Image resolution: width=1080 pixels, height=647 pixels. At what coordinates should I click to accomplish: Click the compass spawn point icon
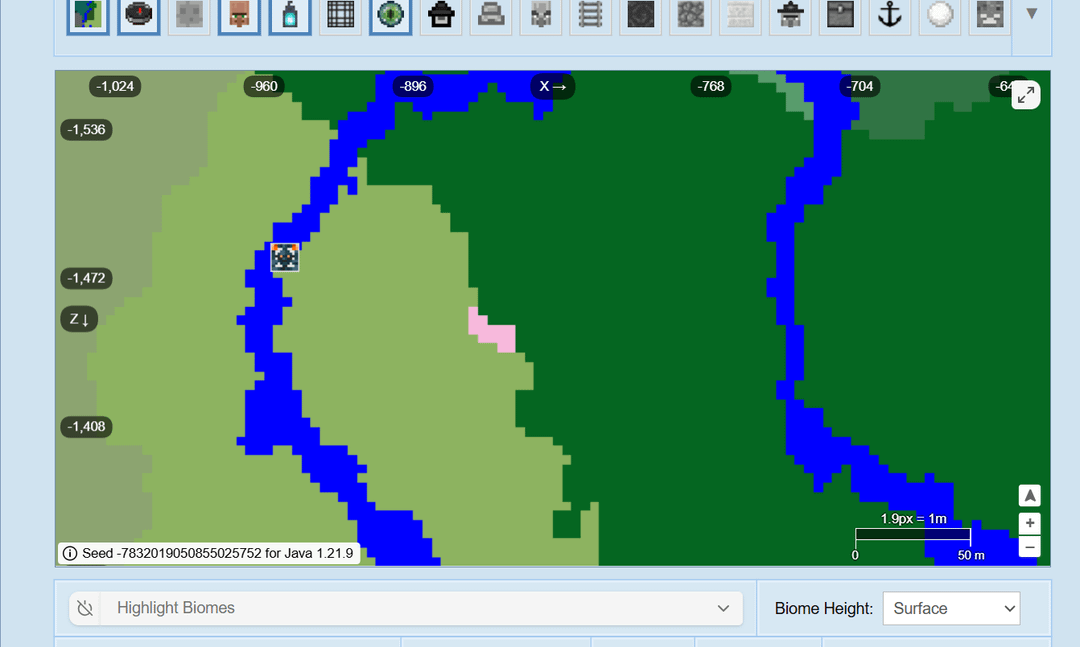(138, 14)
